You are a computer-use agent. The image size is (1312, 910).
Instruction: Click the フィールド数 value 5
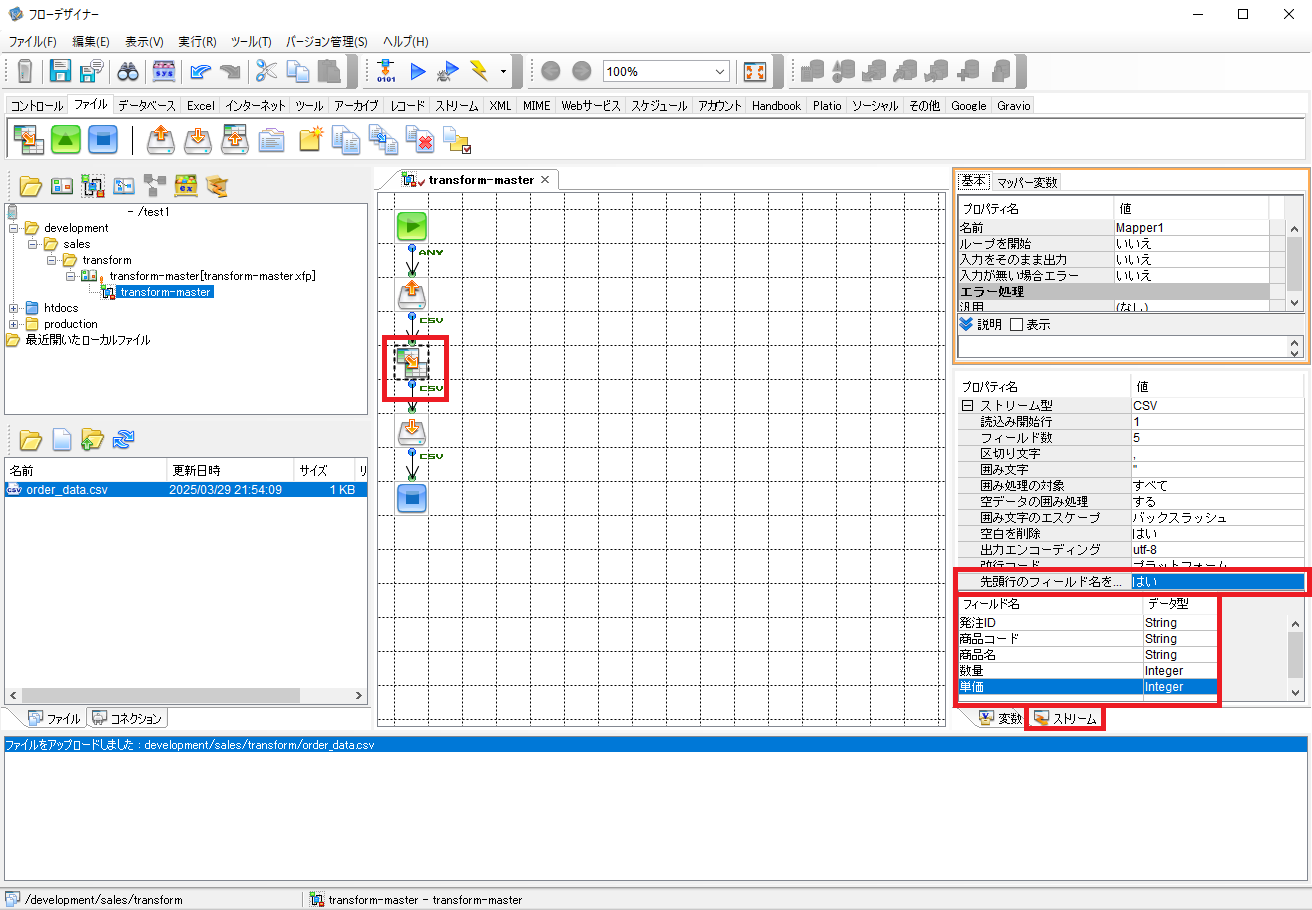tap(1217, 437)
